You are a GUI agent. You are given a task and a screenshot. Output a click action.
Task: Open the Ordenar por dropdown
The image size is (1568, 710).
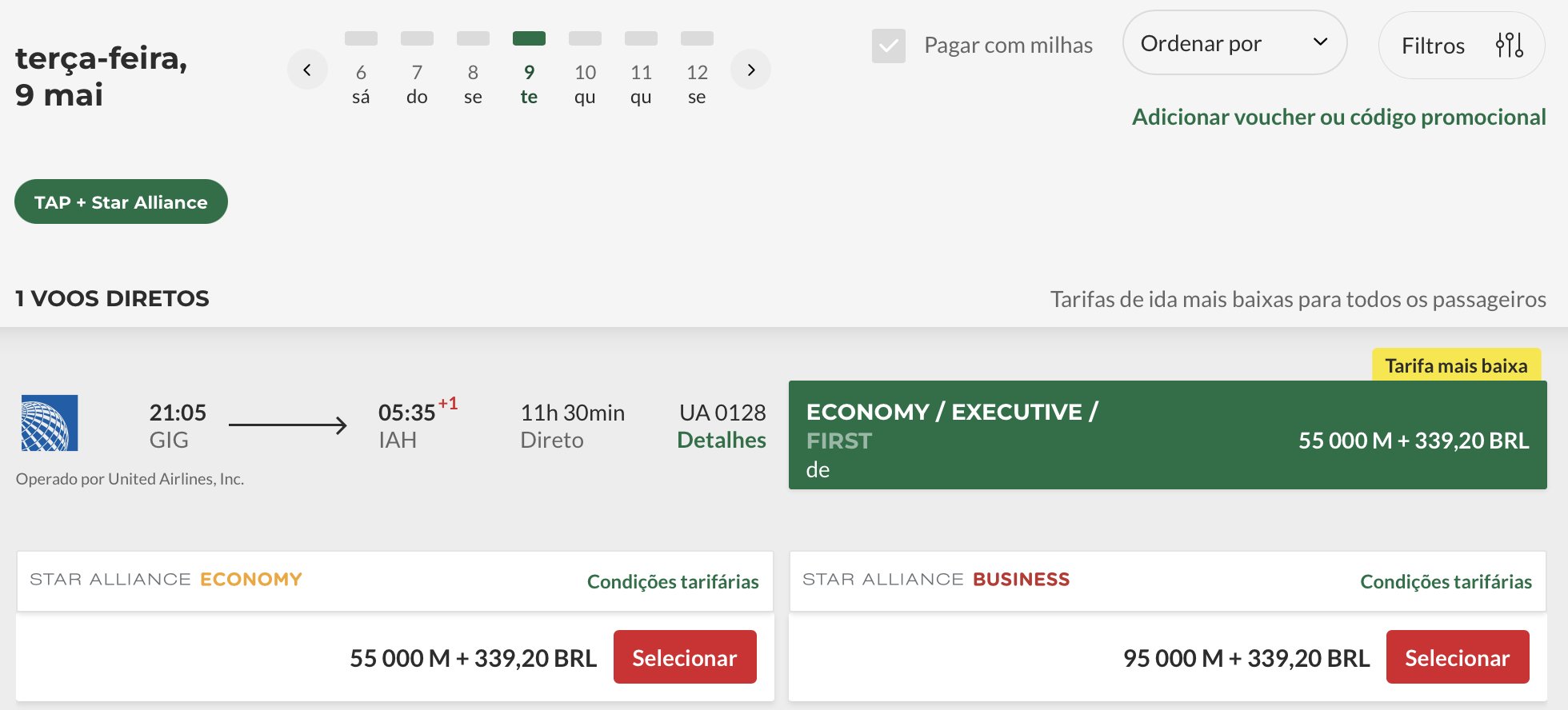[x=1234, y=43]
